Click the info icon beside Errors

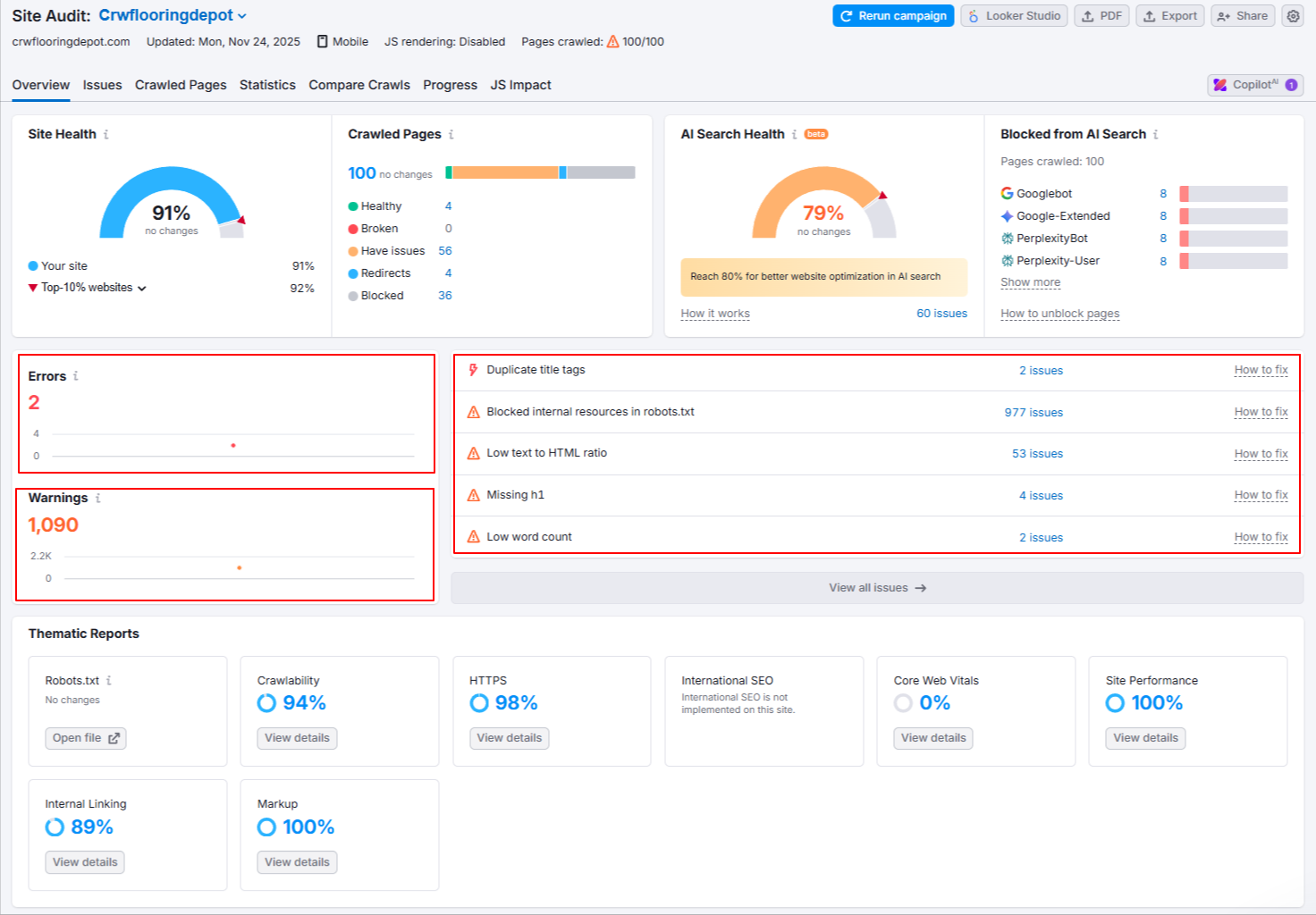[x=76, y=376]
